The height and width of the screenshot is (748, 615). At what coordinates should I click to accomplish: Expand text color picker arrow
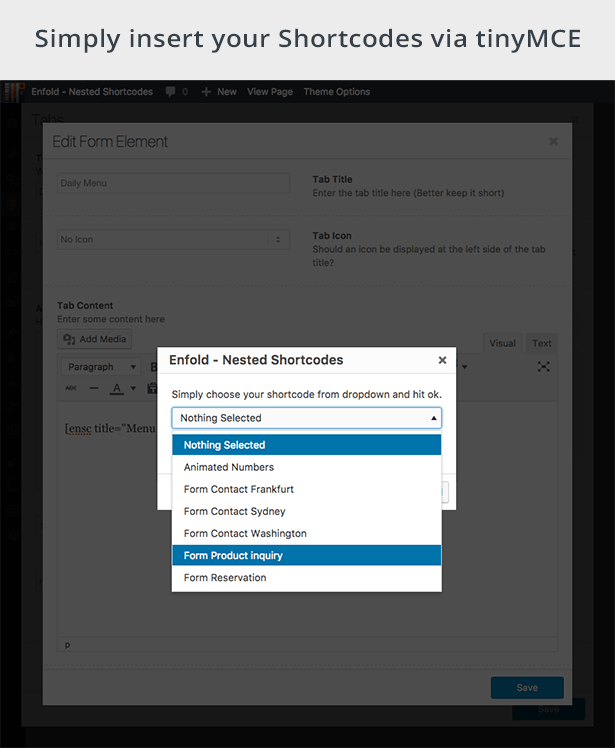(133, 388)
